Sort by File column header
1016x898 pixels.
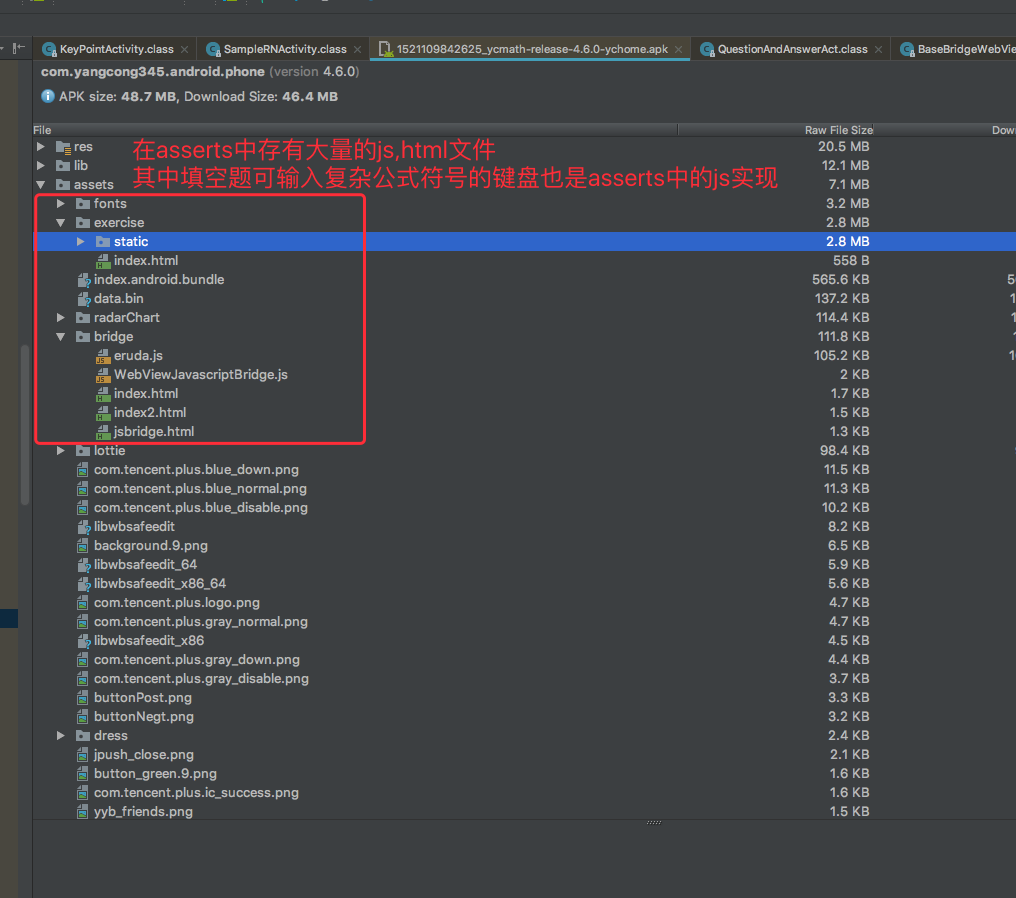[x=355, y=130]
